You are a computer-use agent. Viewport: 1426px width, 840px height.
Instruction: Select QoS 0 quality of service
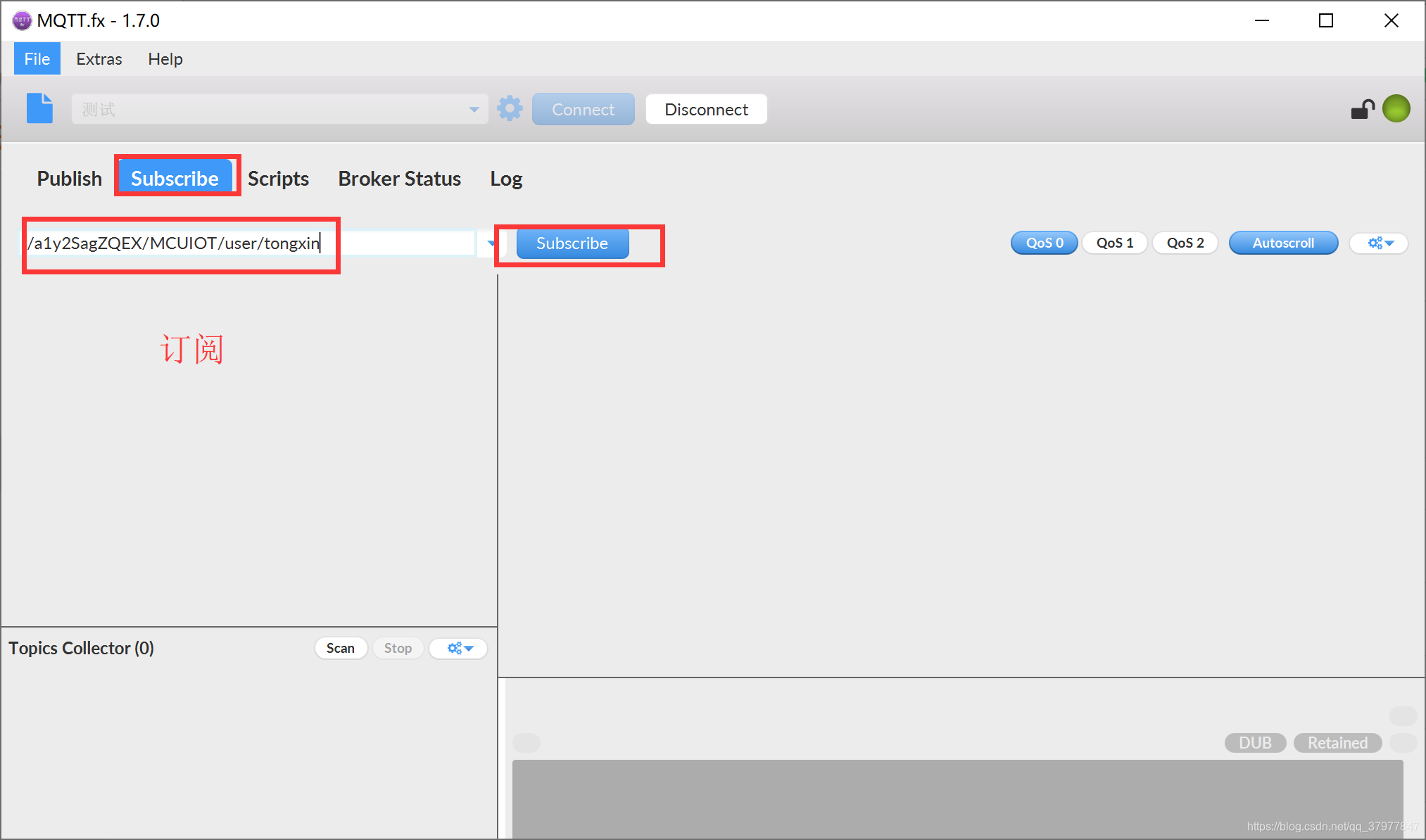click(x=1045, y=243)
